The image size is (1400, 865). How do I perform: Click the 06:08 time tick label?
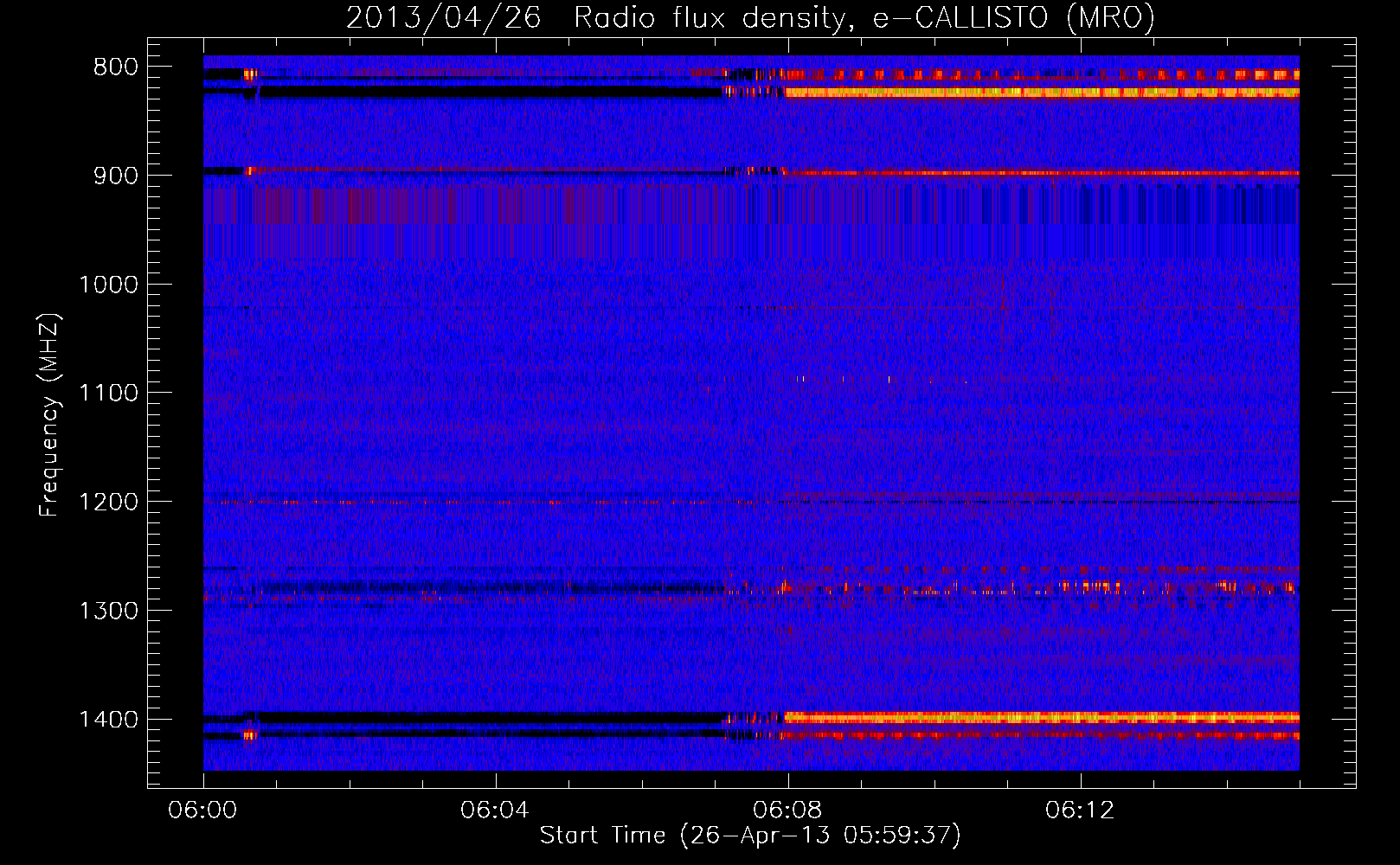pyautogui.click(x=787, y=811)
